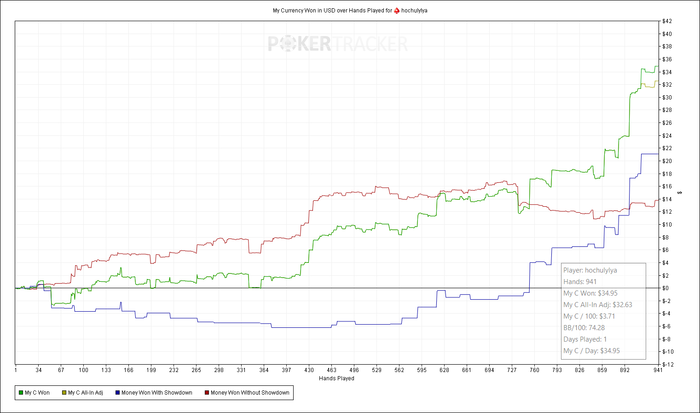
Task: Click the '$42' y-axis tick value
Action: point(667,21)
